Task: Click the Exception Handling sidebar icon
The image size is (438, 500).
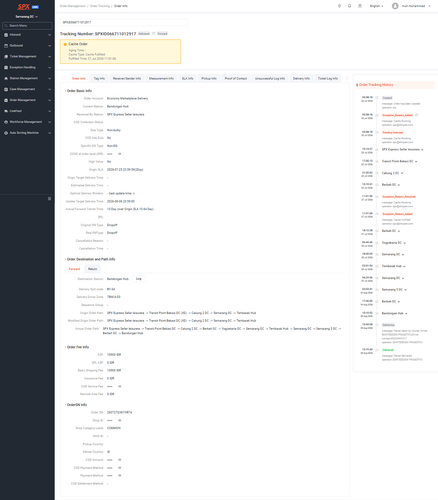Action: pyautogui.click(x=6, y=67)
